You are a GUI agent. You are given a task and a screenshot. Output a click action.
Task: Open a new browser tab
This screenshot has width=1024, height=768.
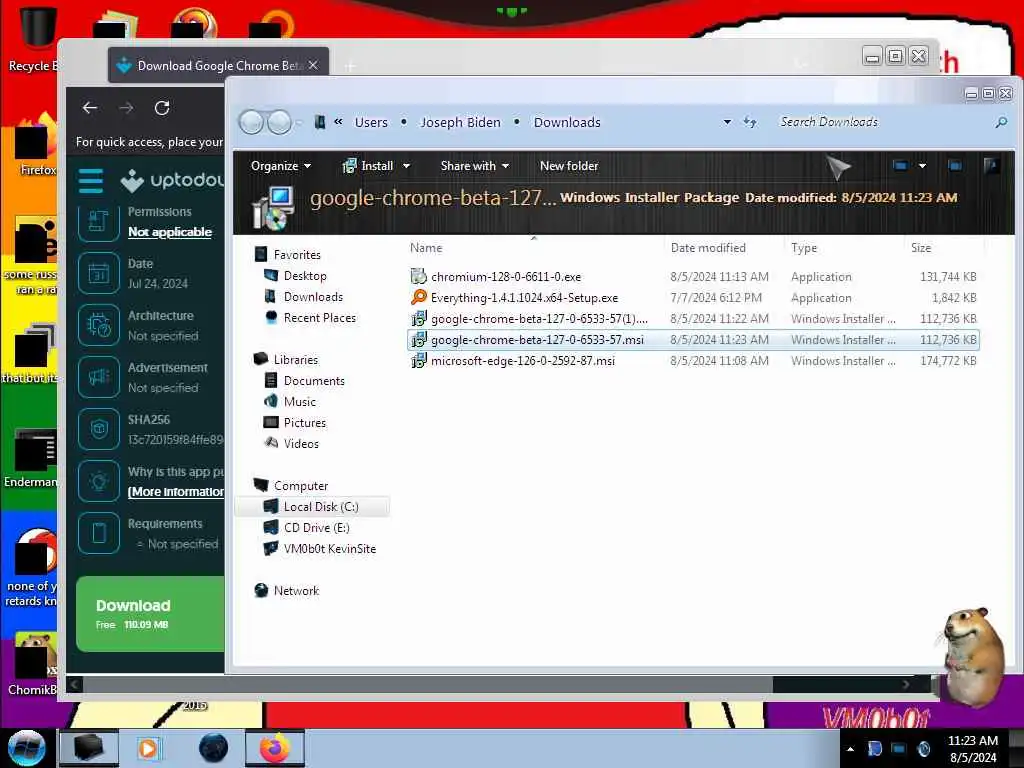click(350, 66)
